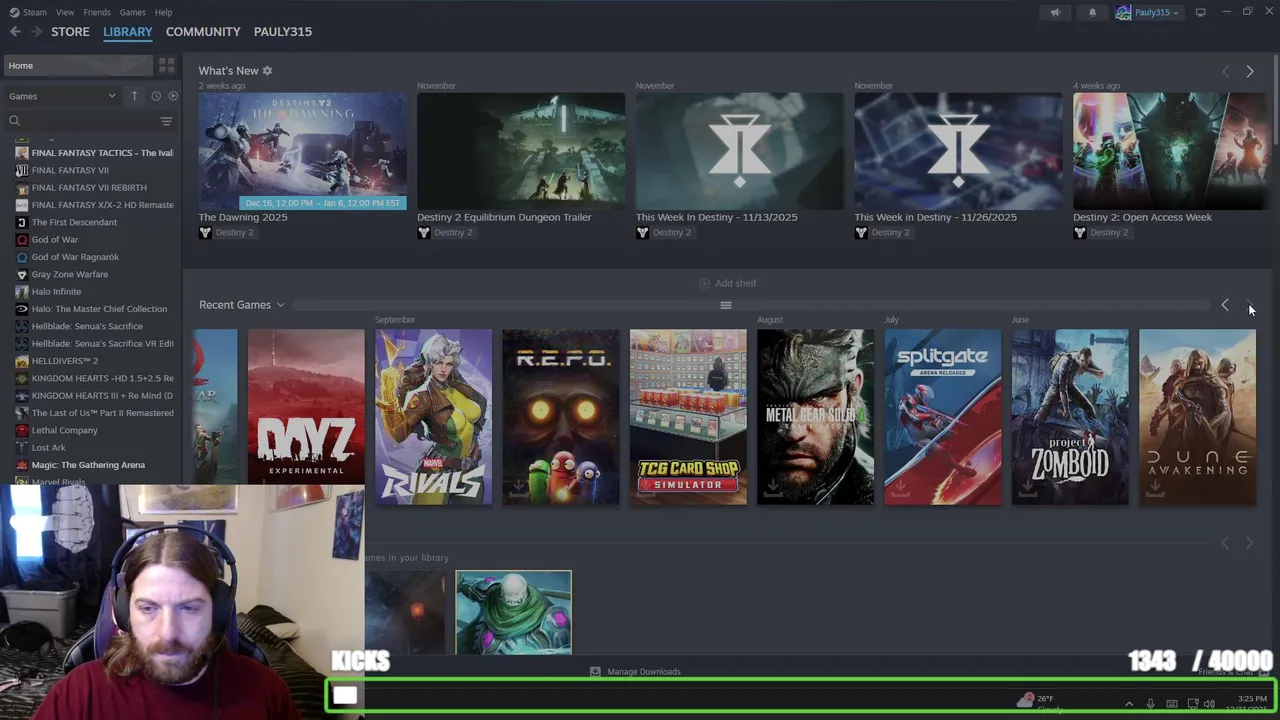
Task: Open What's New settings gear
Action: pyautogui.click(x=267, y=71)
